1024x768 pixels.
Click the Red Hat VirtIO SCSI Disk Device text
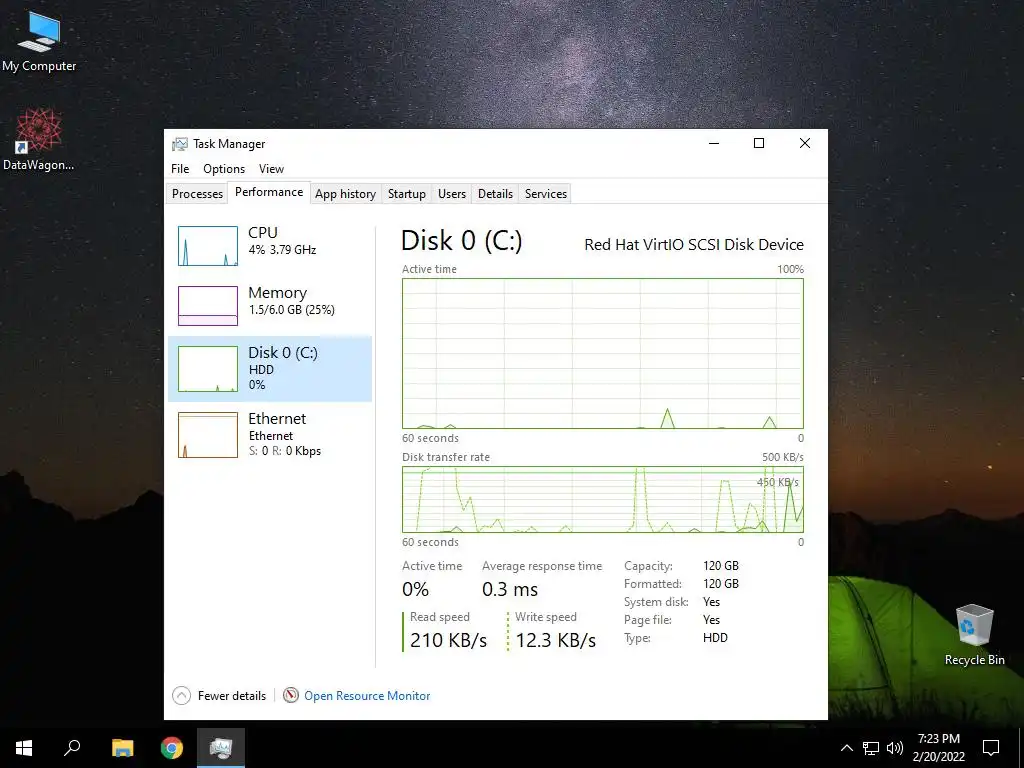pos(694,244)
